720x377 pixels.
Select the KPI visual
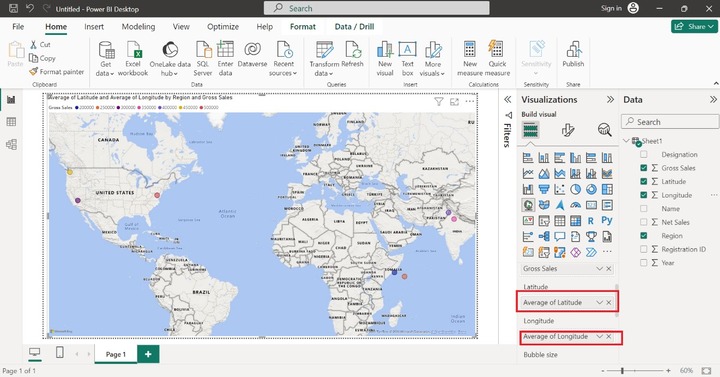tap(528, 221)
